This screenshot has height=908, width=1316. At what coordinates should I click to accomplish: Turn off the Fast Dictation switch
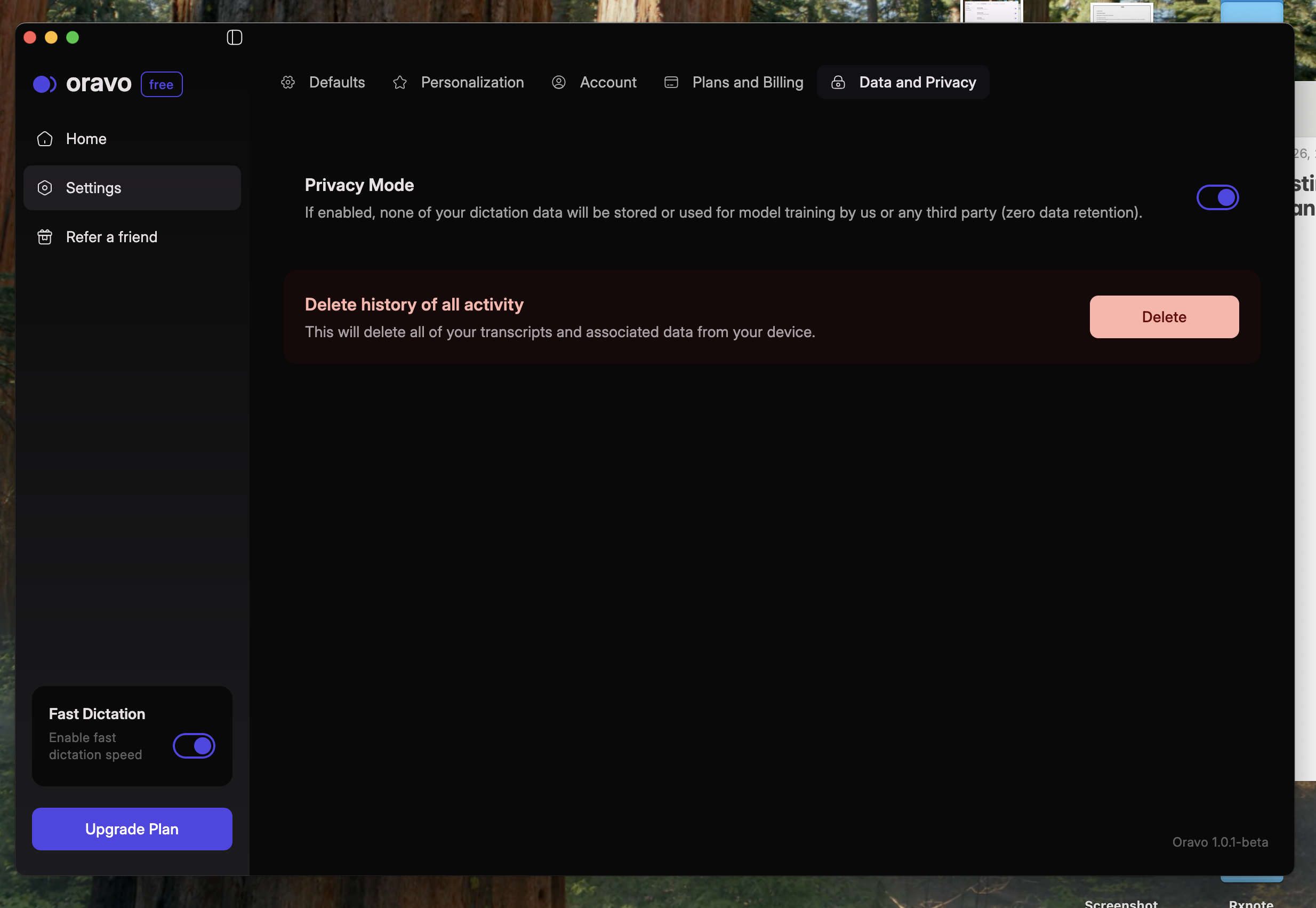[194, 745]
